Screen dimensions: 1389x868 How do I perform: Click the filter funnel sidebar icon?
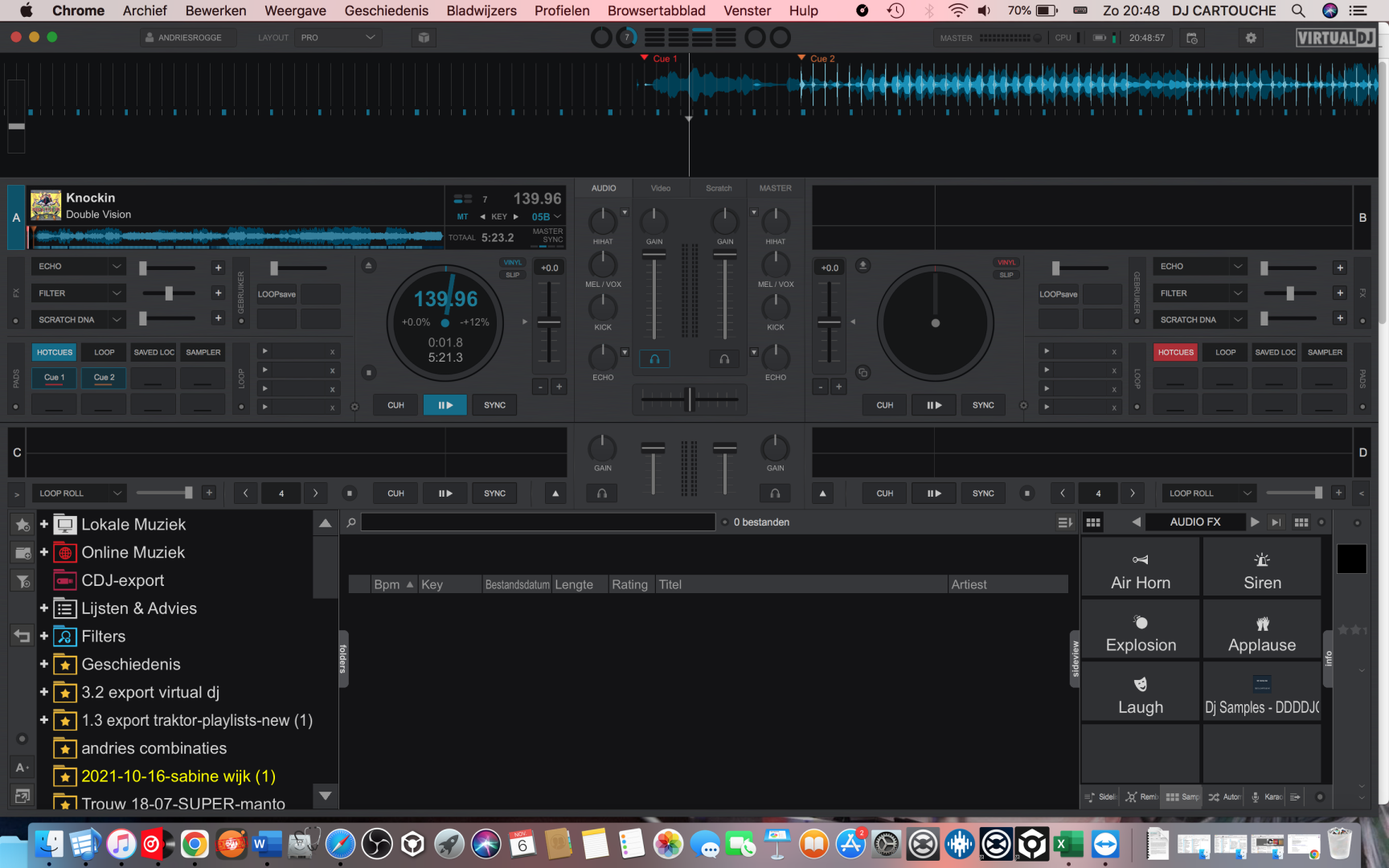22,580
